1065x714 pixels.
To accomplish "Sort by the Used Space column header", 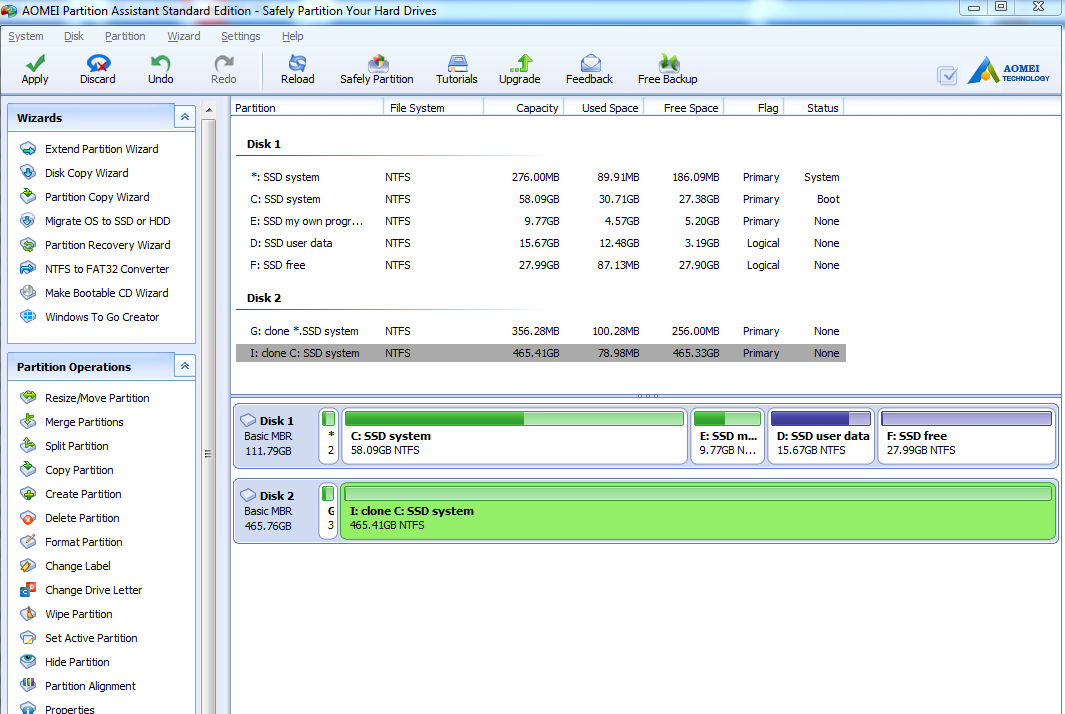I will [603, 107].
